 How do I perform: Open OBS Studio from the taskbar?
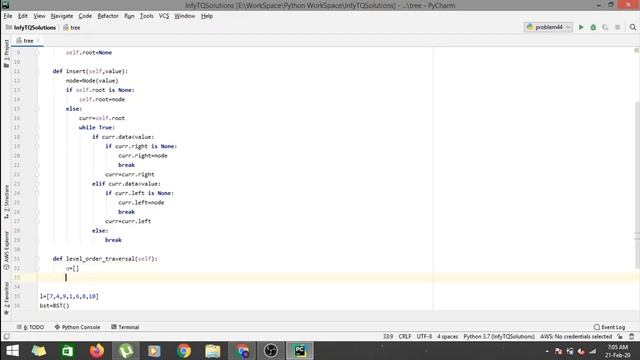[x=271, y=351]
